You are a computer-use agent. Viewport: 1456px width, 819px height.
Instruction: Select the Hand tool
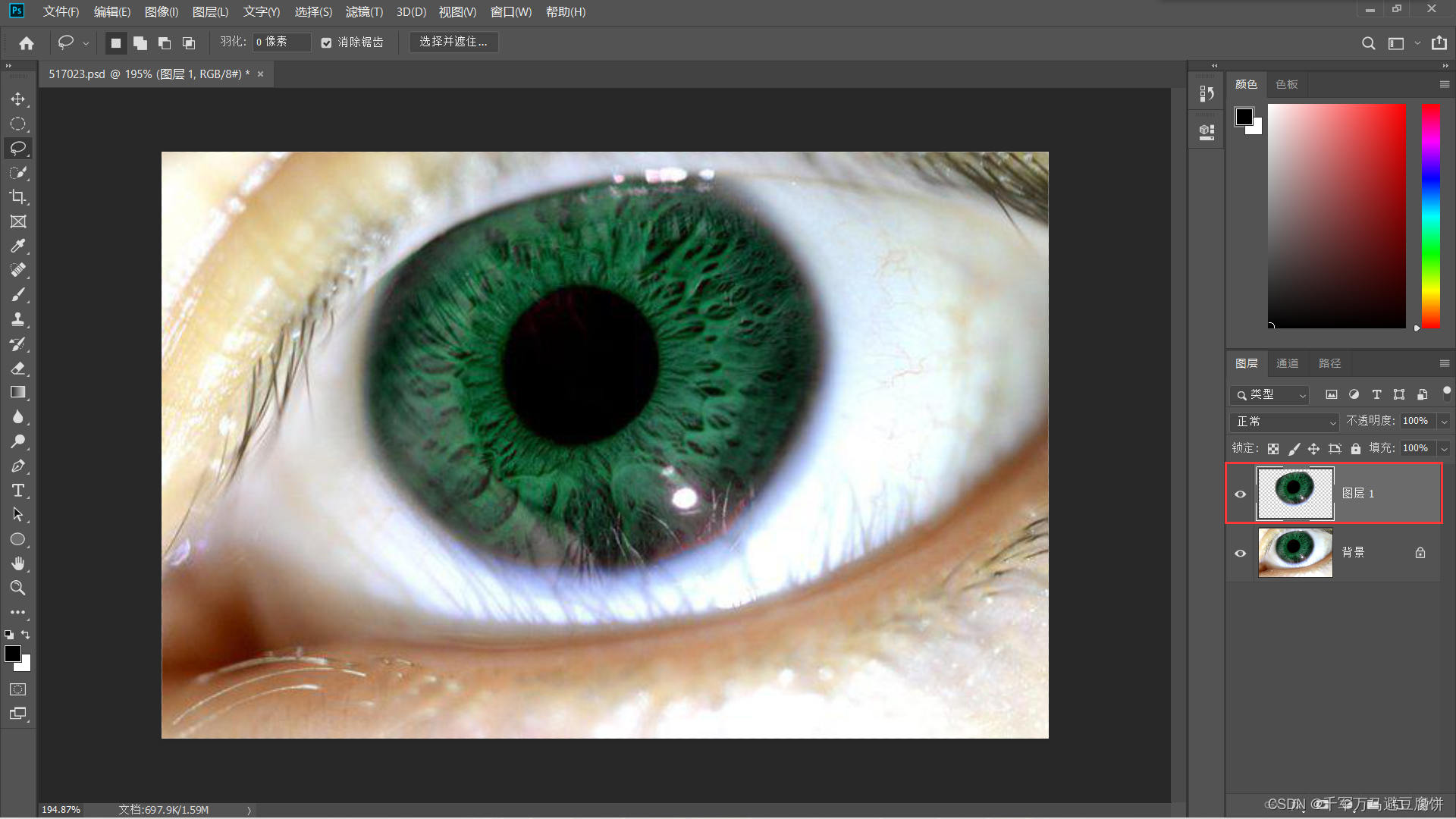click(x=18, y=563)
